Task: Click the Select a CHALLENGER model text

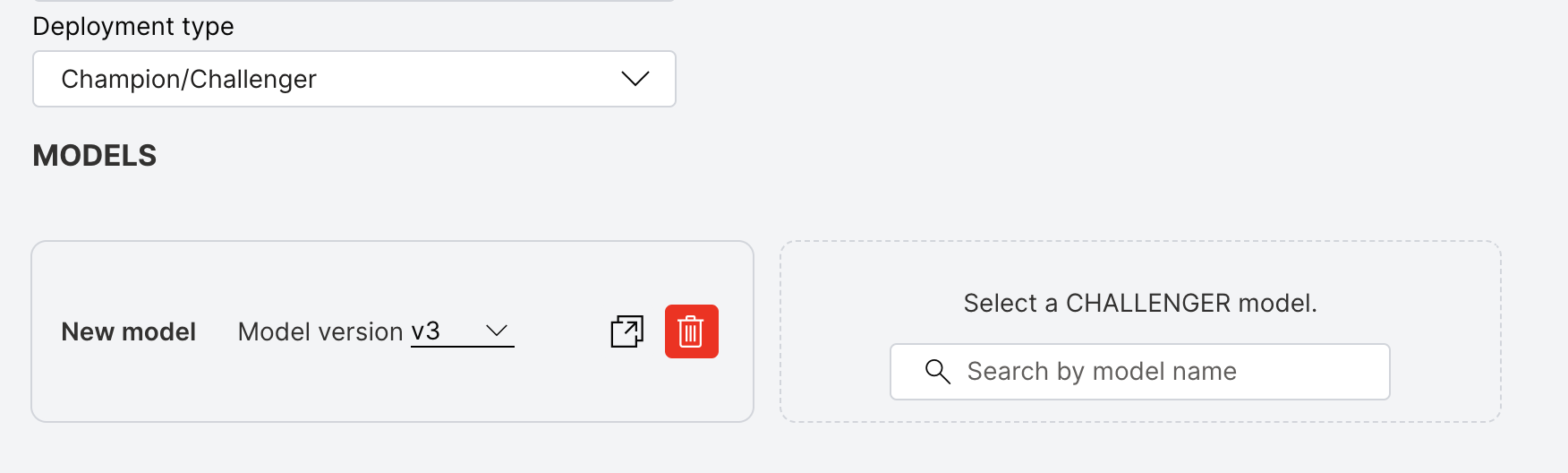Action: (1140, 303)
